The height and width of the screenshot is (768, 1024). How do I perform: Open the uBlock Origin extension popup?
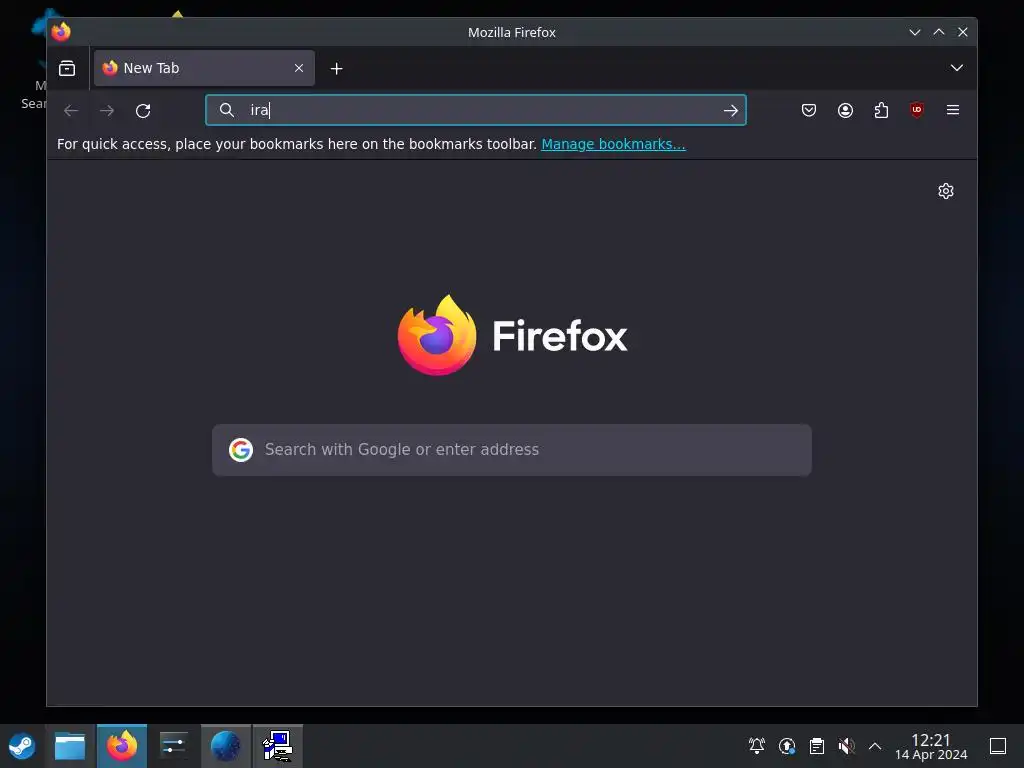[x=917, y=110]
